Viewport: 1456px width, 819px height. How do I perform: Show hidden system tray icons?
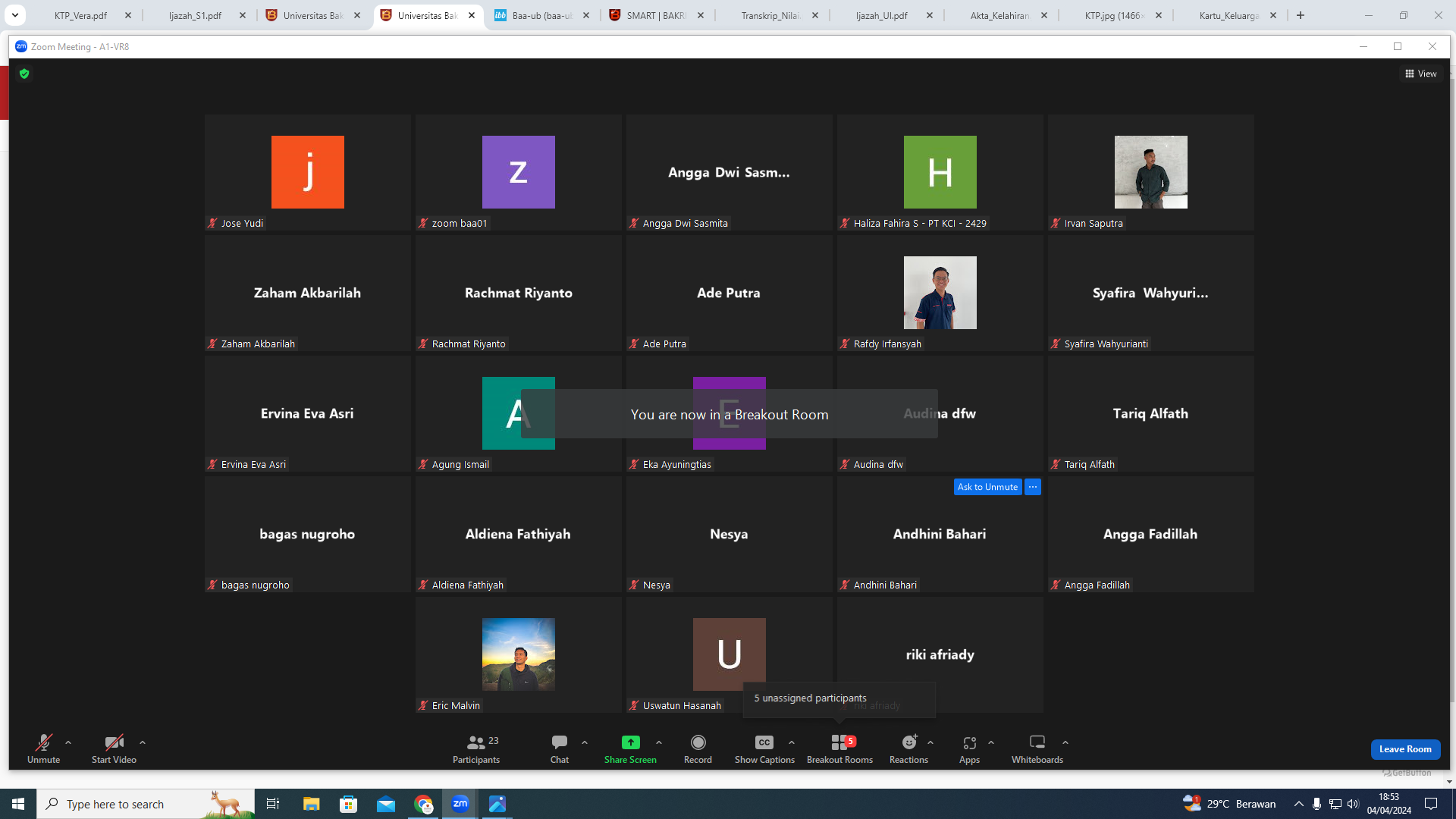pos(1299,804)
